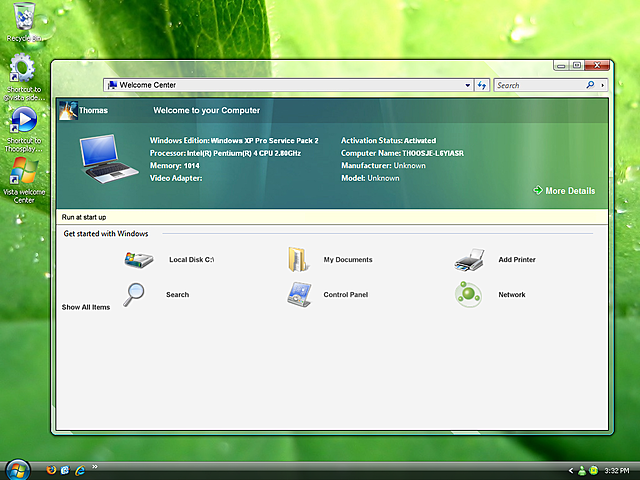This screenshot has width=640, height=480.
Task: Click the Welcome to your Computer heading
Action: point(207,110)
